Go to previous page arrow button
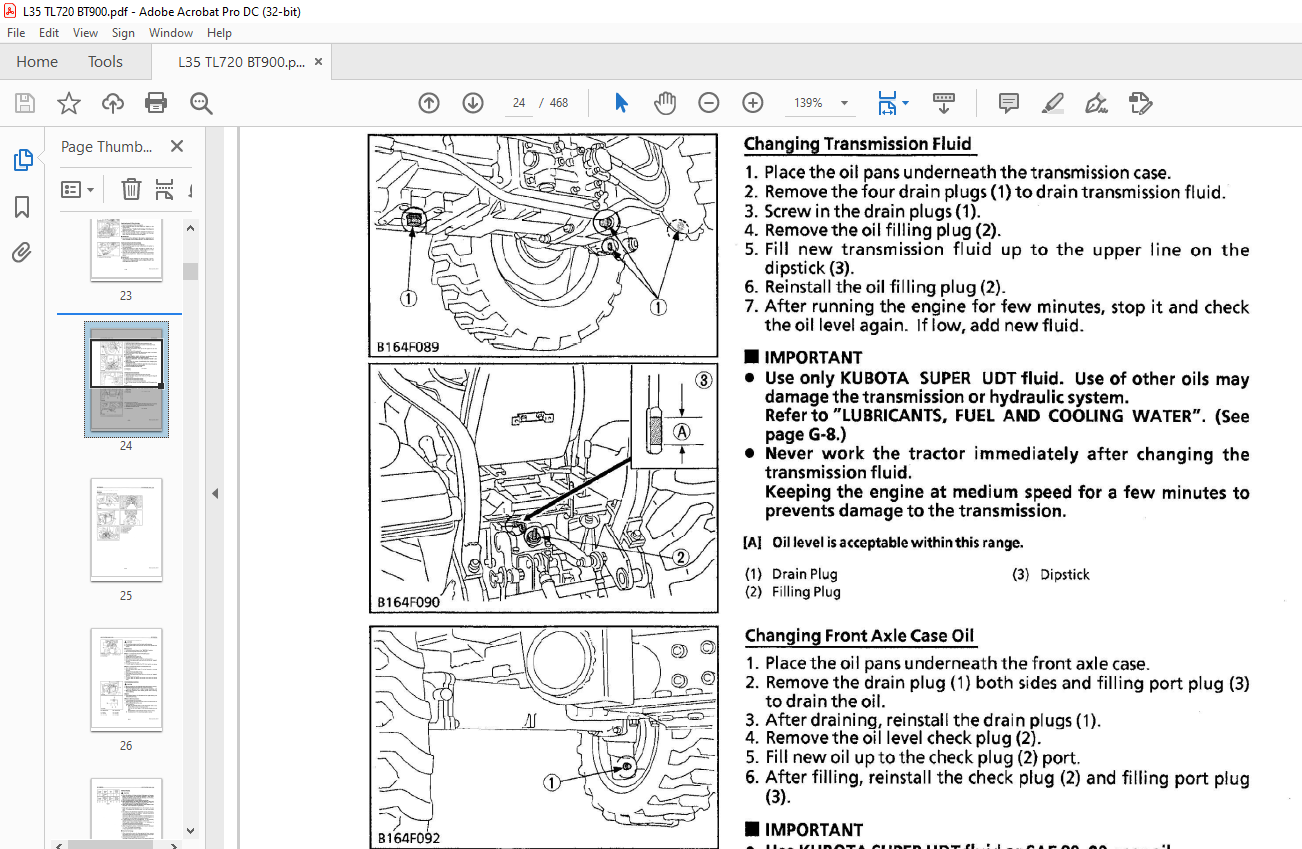This screenshot has width=1302, height=849. click(429, 103)
